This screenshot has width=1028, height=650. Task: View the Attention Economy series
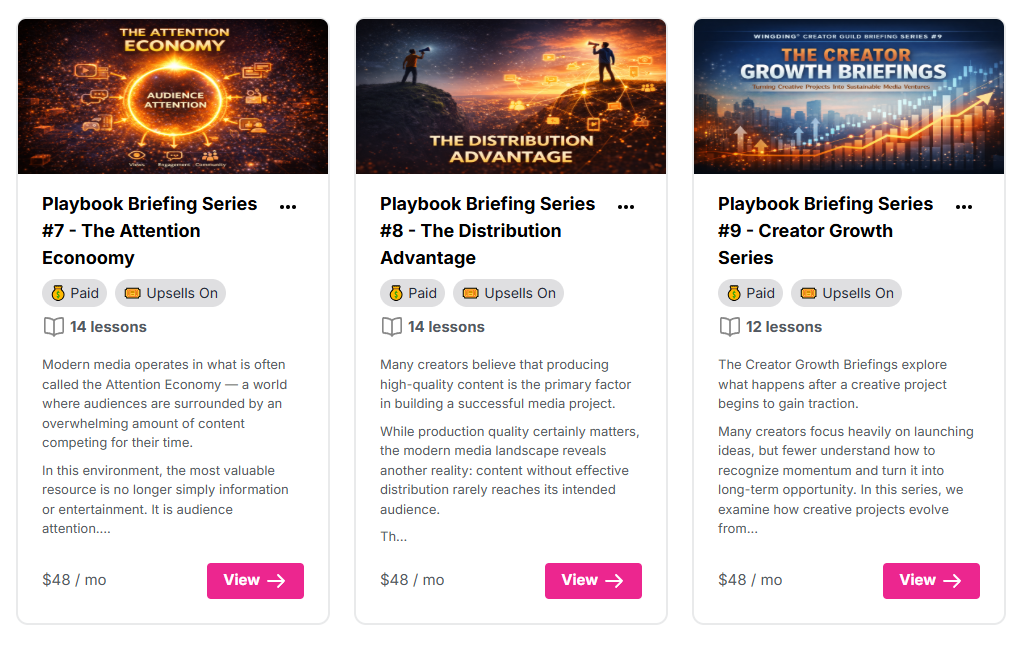(255, 581)
